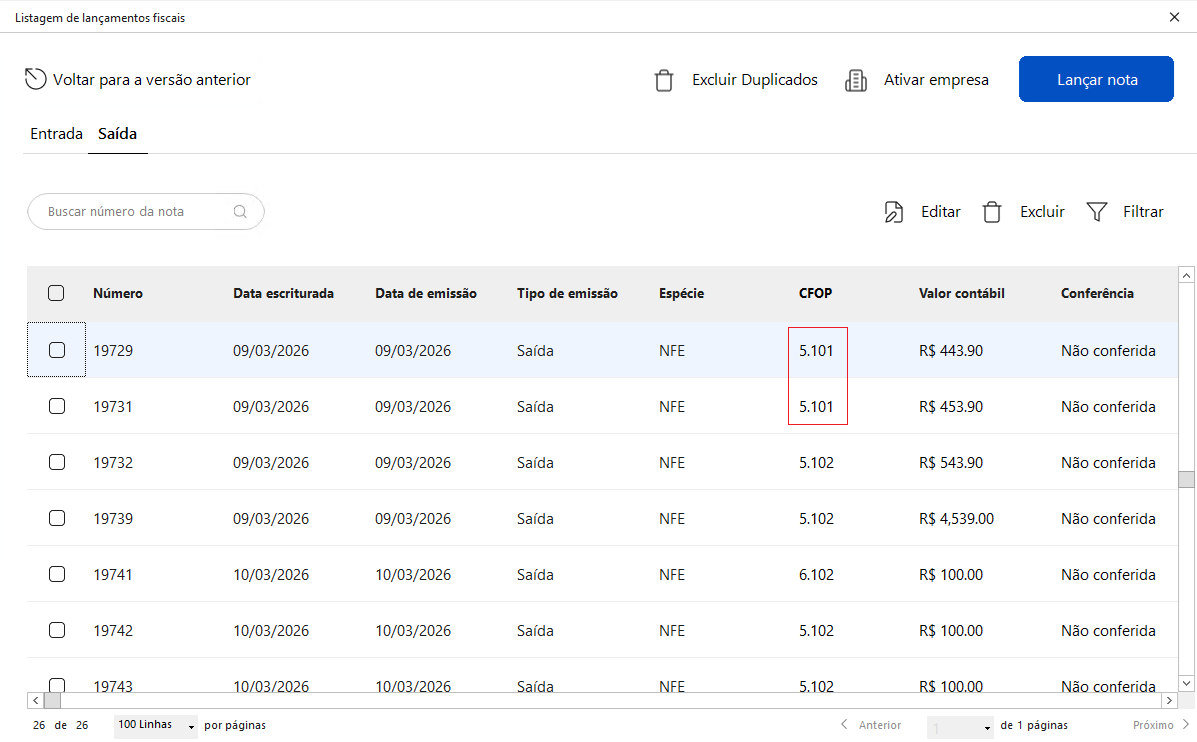Check the box for nota 19731
Screen dimensions: 1197x742
[56, 406]
